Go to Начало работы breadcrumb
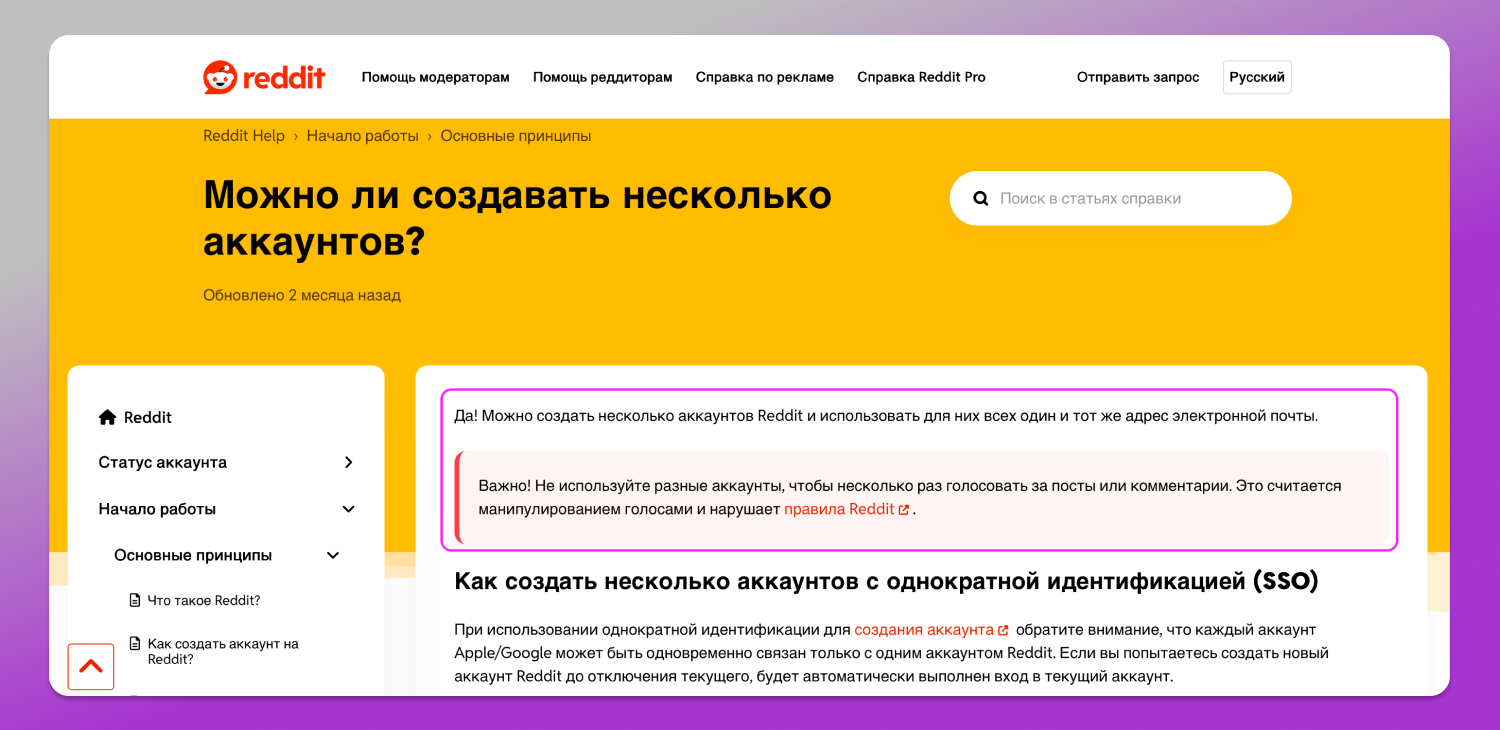Image resolution: width=1500 pixels, height=730 pixels. click(x=363, y=136)
